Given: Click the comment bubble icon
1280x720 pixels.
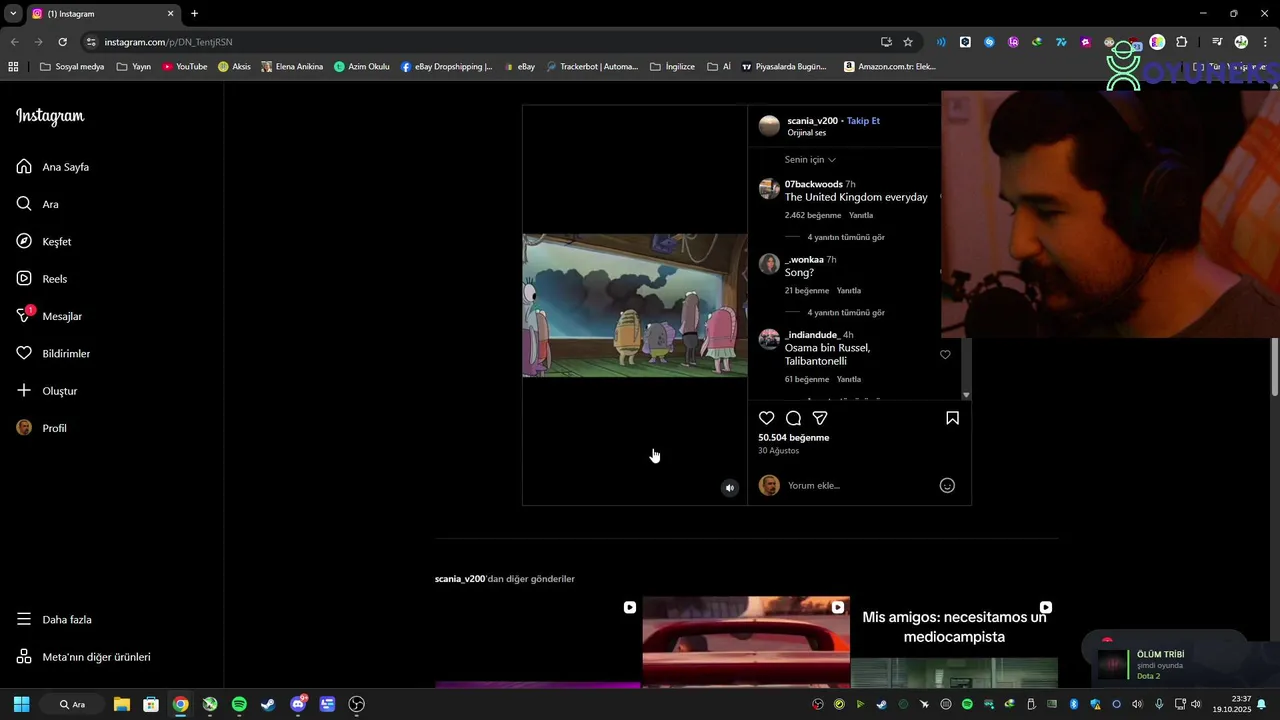Looking at the screenshot, I should point(793,418).
